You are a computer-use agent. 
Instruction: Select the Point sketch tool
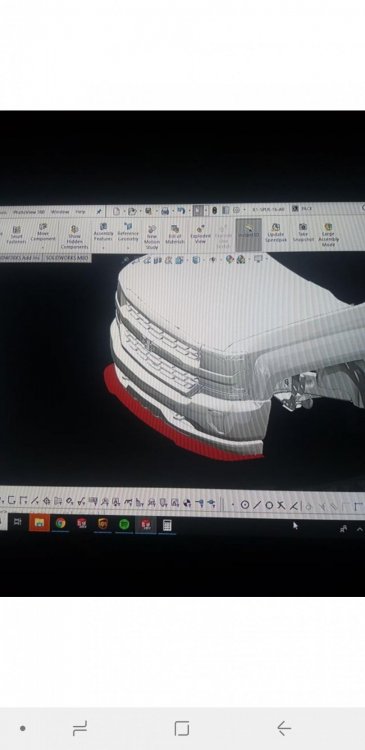pos(233,505)
